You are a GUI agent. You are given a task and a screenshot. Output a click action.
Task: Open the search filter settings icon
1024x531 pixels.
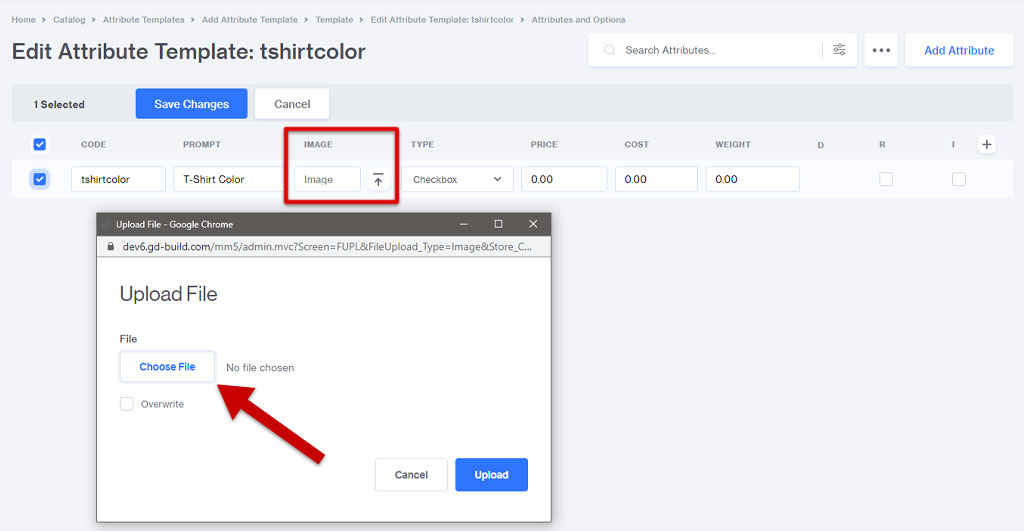tap(839, 50)
